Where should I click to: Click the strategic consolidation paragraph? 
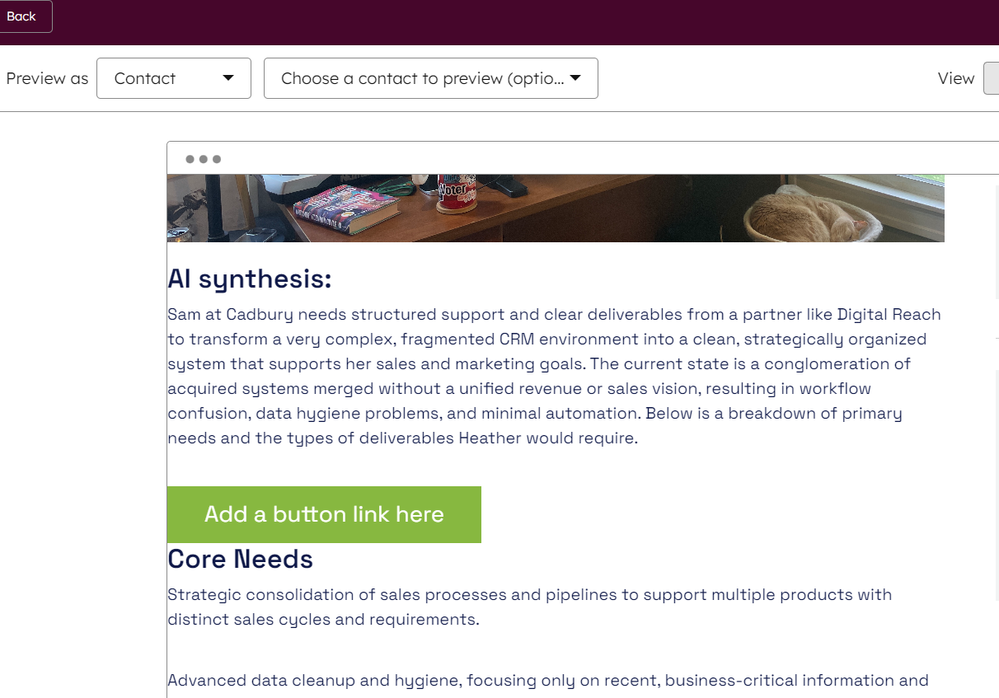(x=529, y=606)
